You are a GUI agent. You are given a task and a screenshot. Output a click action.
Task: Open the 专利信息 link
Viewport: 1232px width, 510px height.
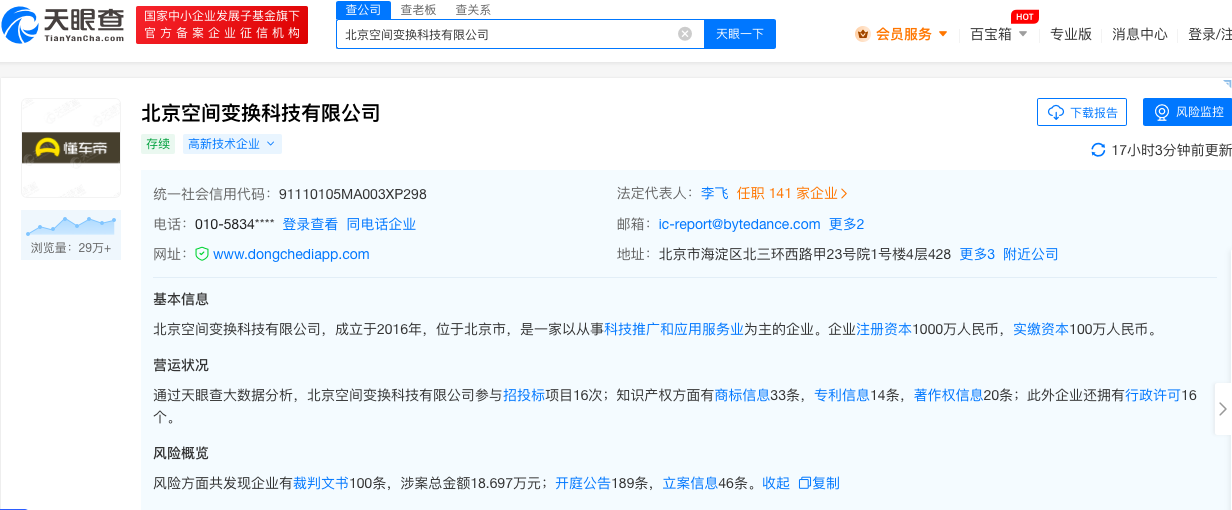pos(842,394)
